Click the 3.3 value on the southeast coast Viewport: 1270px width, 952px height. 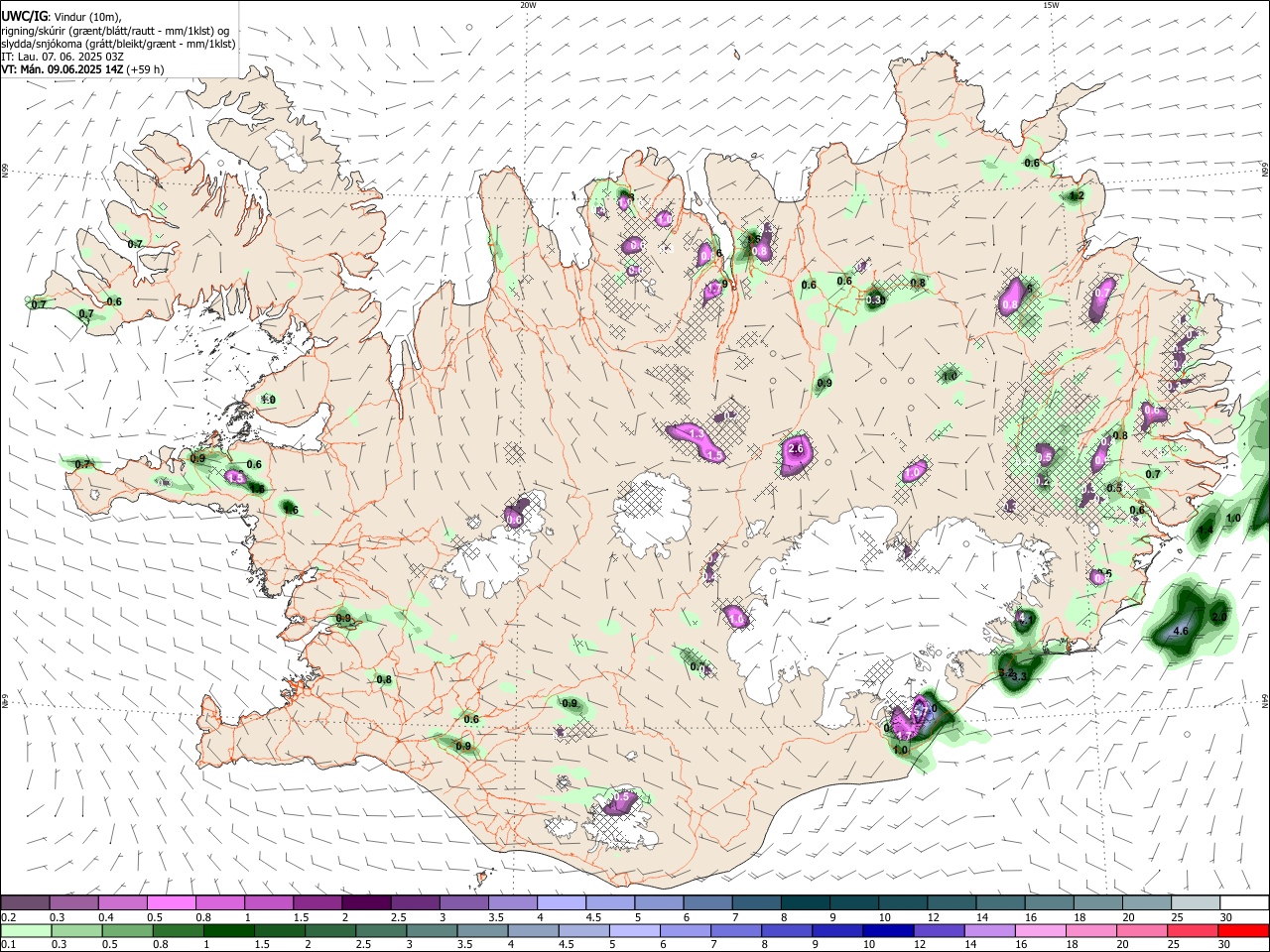[x=1018, y=676]
